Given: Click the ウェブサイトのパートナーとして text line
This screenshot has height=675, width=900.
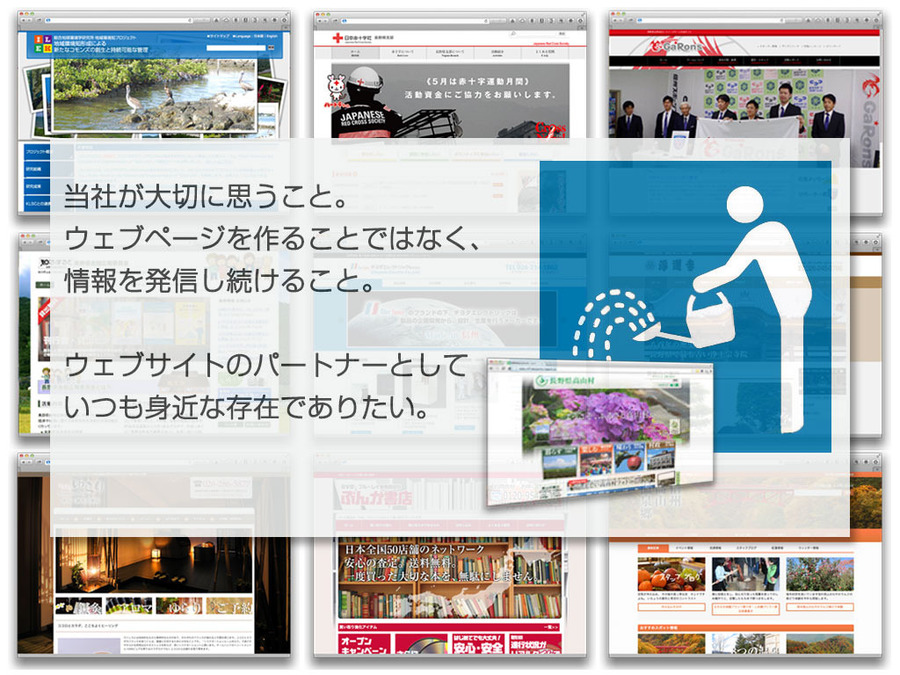Looking at the screenshot, I should tap(265, 366).
